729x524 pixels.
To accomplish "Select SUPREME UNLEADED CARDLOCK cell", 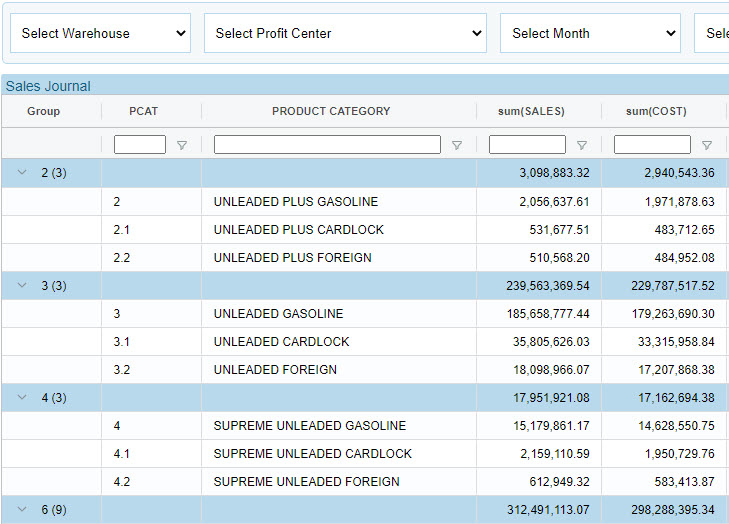I will 312,454.
